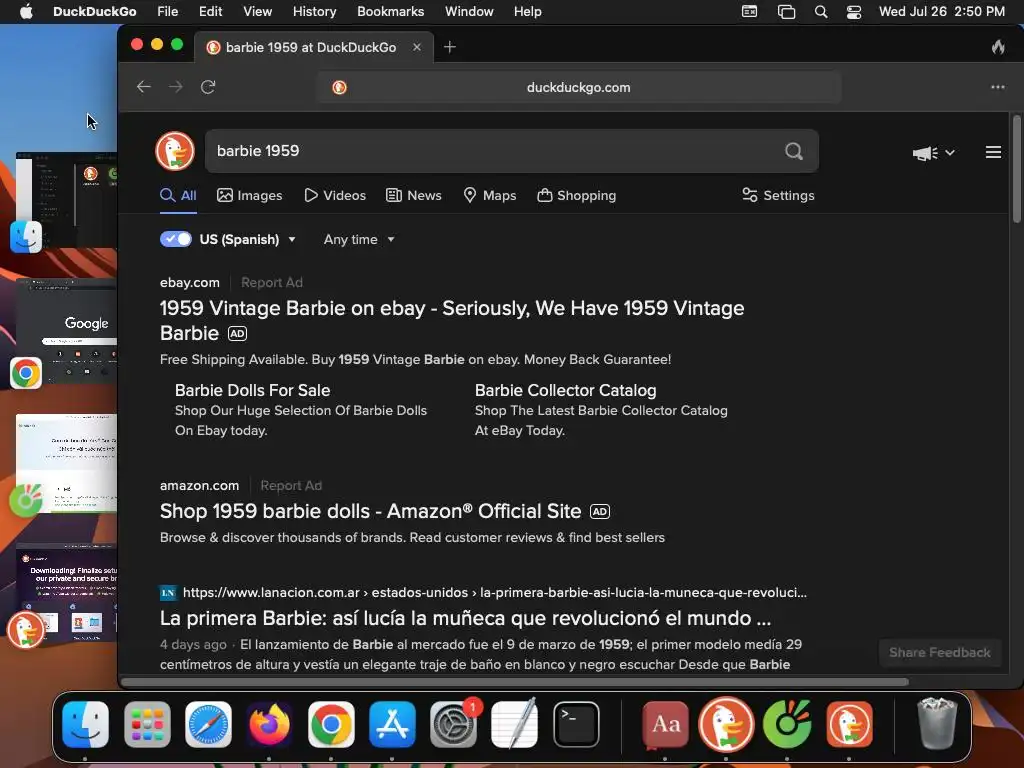Close the barbie 1959 tab

pyautogui.click(x=417, y=47)
